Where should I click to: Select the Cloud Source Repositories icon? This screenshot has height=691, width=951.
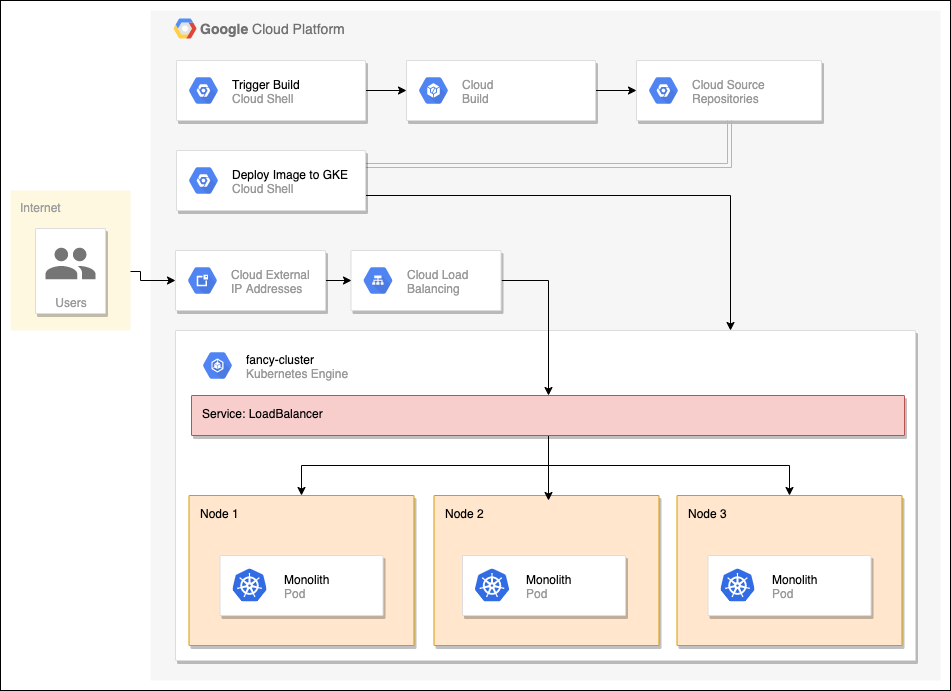pyautogui.click(x=664, y=91)
